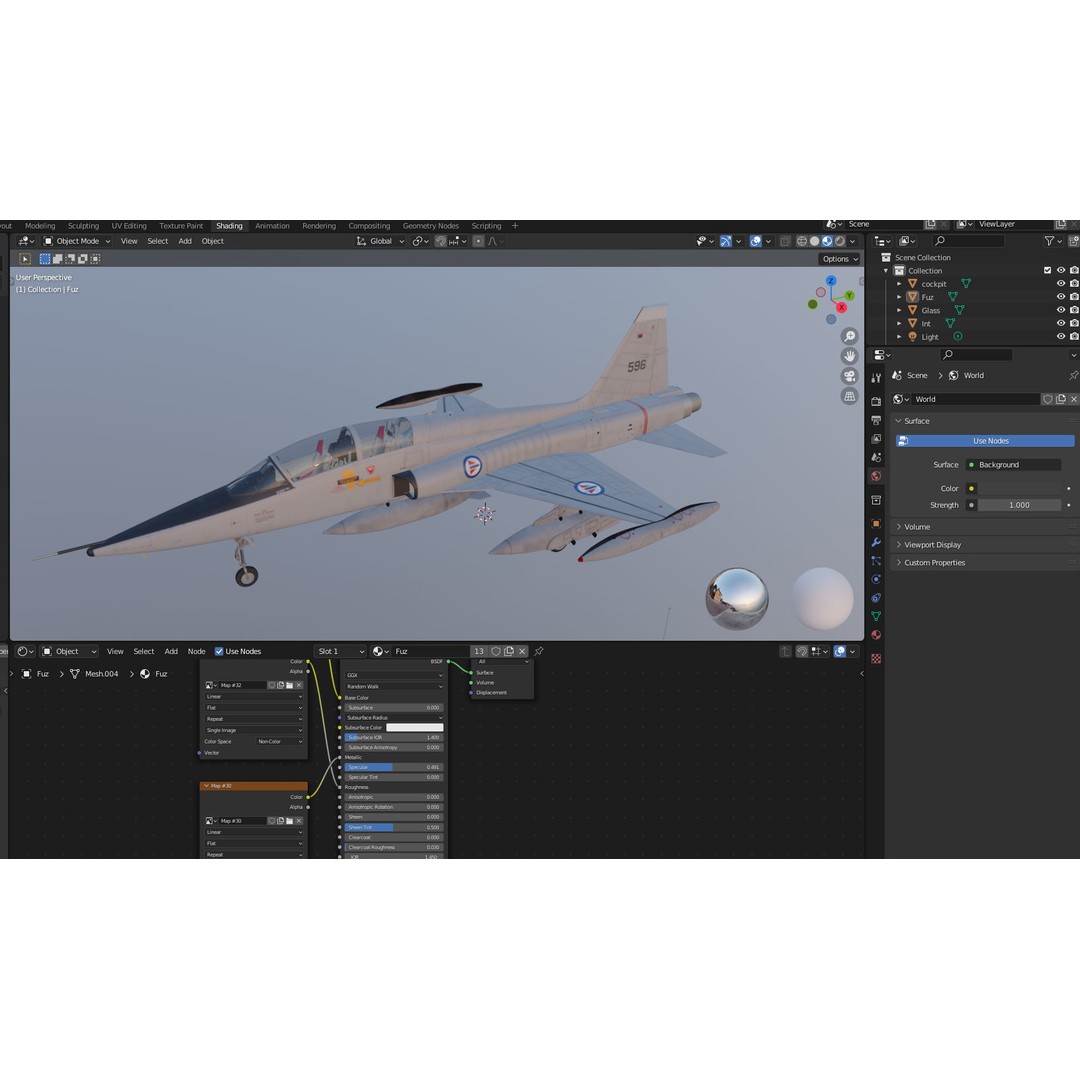Viewport: 1080px width, 1080px height.
Task: Open the Tool properties tab
Action: [876, 378]
